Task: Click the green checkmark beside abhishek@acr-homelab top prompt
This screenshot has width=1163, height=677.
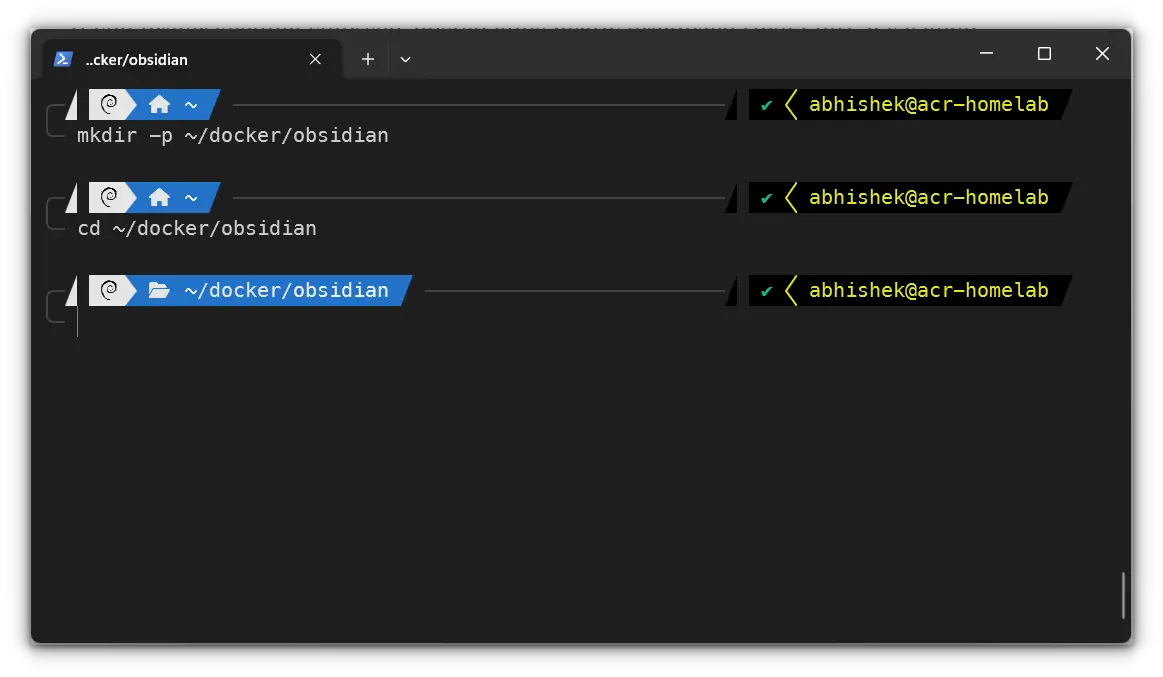Action: [768, 104]
